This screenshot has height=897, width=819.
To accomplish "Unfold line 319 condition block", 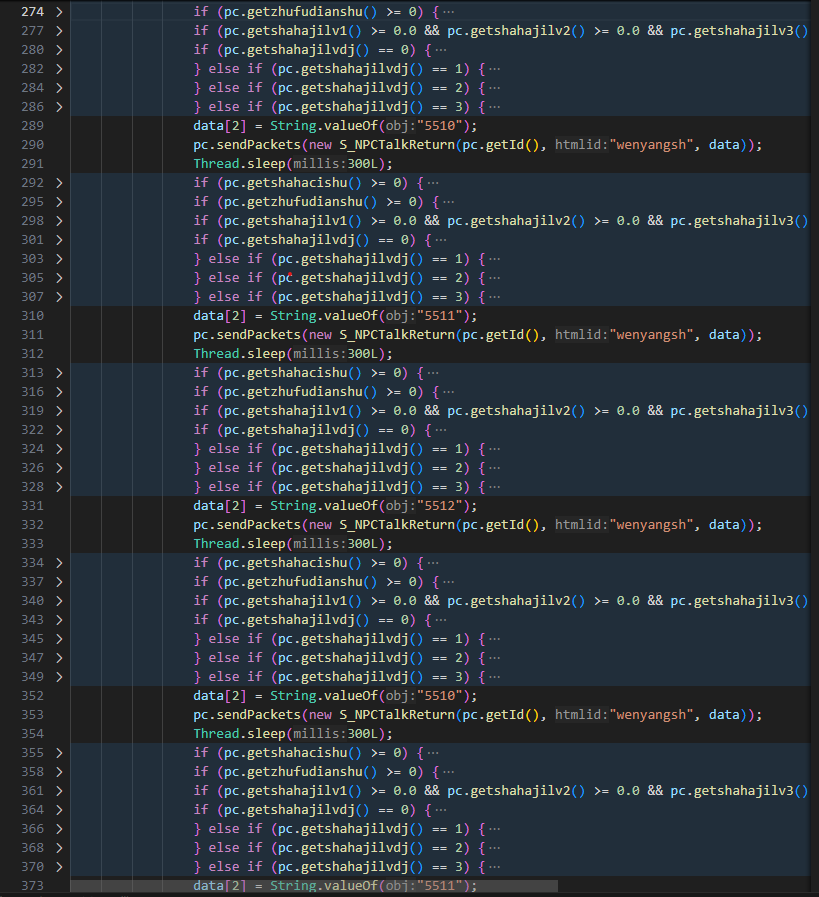I will 59,411.
